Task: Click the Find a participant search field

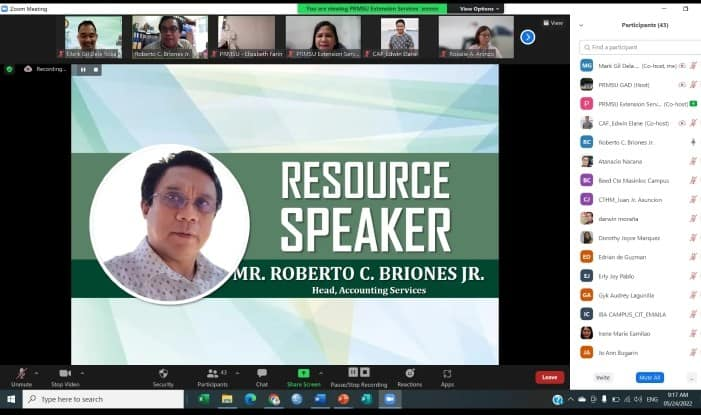Action: (x=640, y=47)
